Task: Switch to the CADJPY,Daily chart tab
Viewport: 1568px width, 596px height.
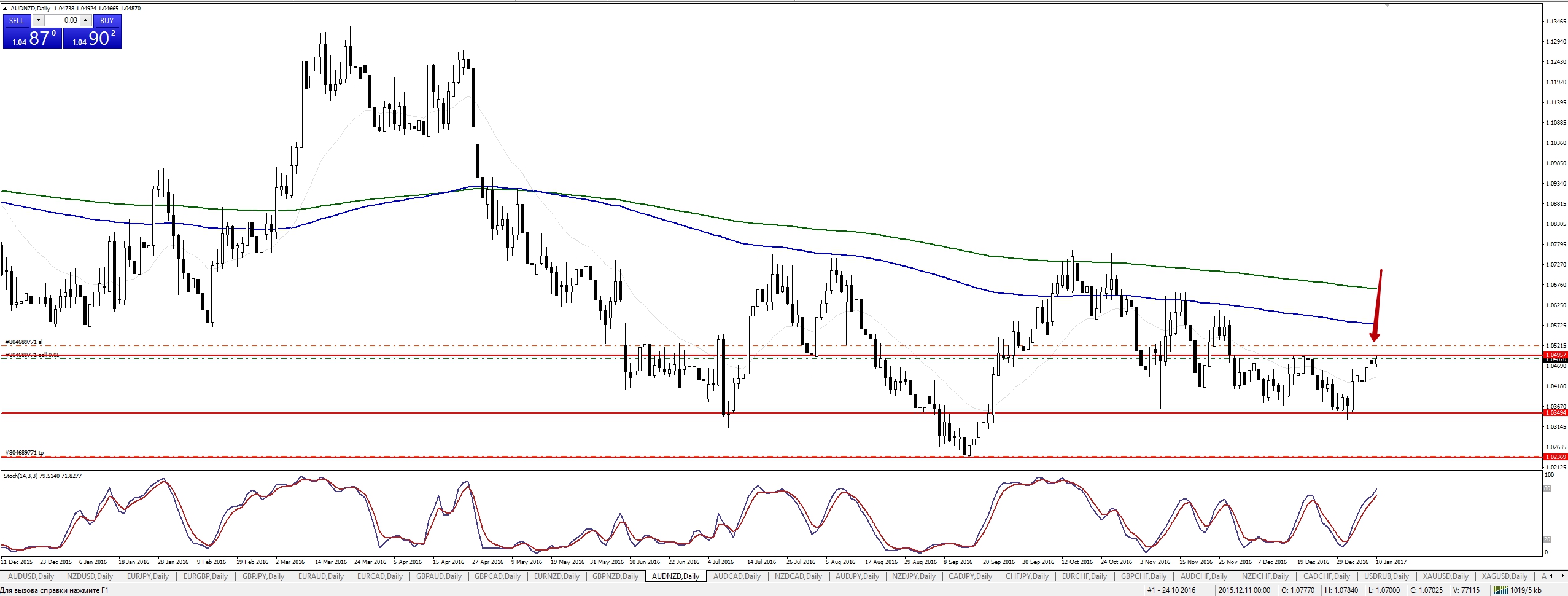Action: coord(971,576)
